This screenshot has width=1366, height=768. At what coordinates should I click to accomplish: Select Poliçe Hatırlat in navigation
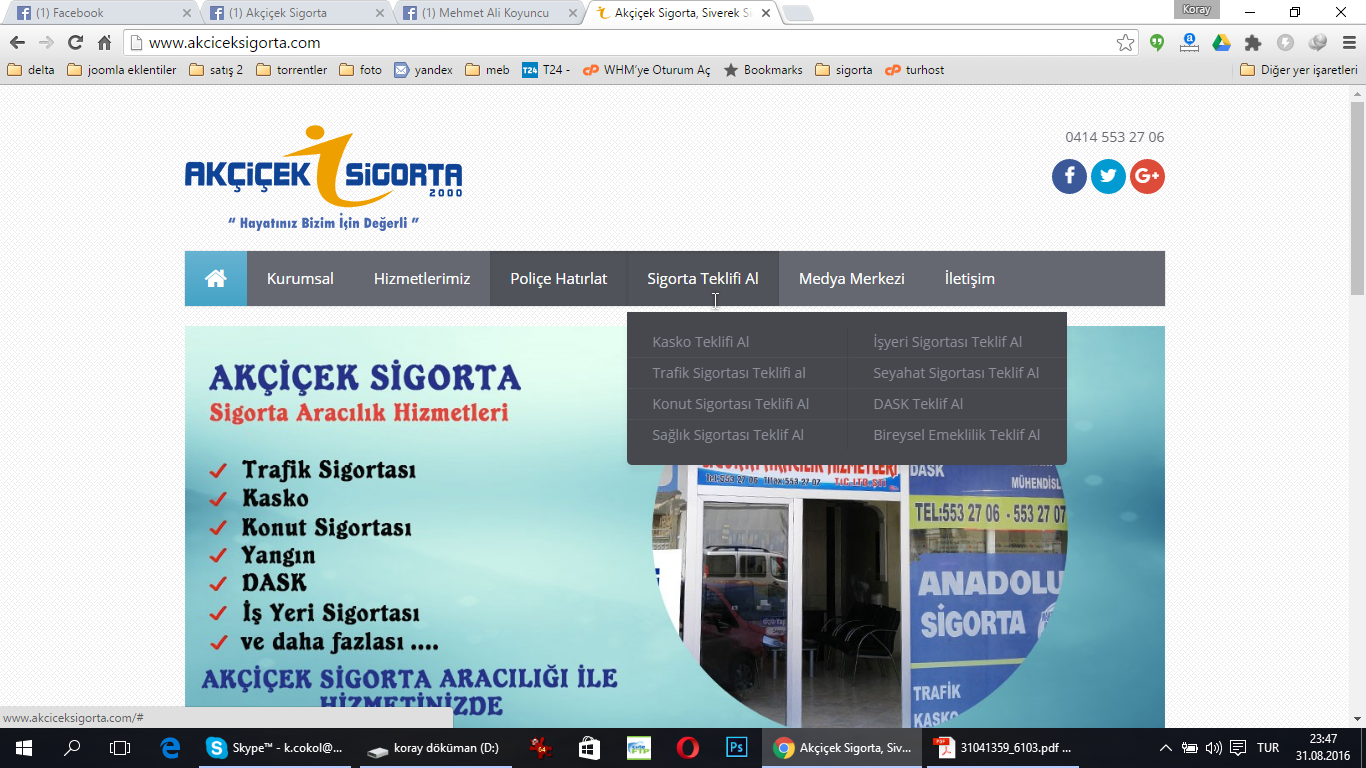558,278
